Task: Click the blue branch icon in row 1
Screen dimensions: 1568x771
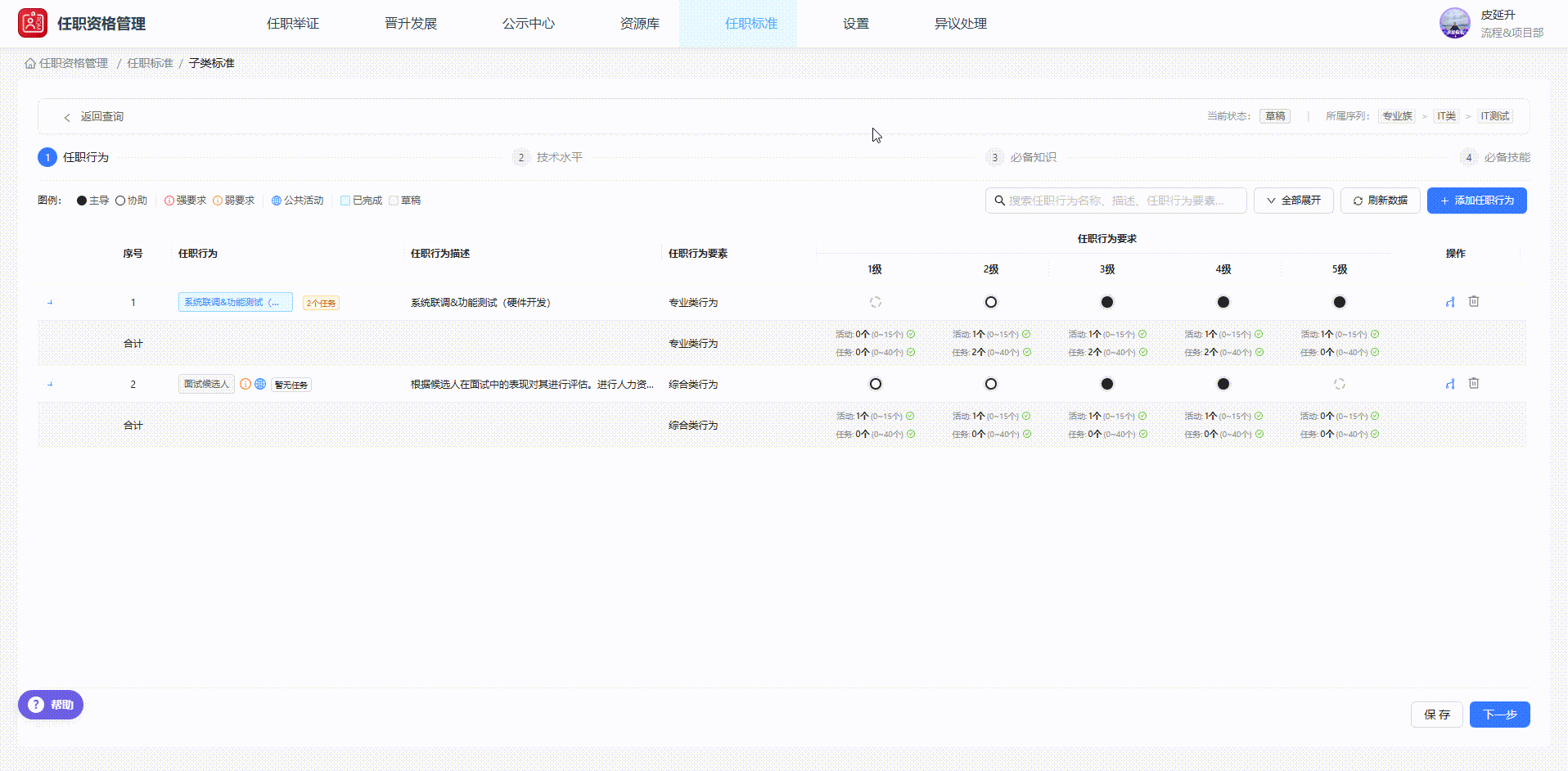Action: pos(1450,302)
